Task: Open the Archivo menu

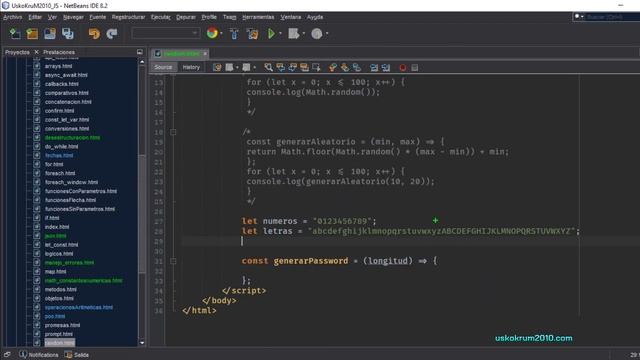Action: (x=13, y=17)
